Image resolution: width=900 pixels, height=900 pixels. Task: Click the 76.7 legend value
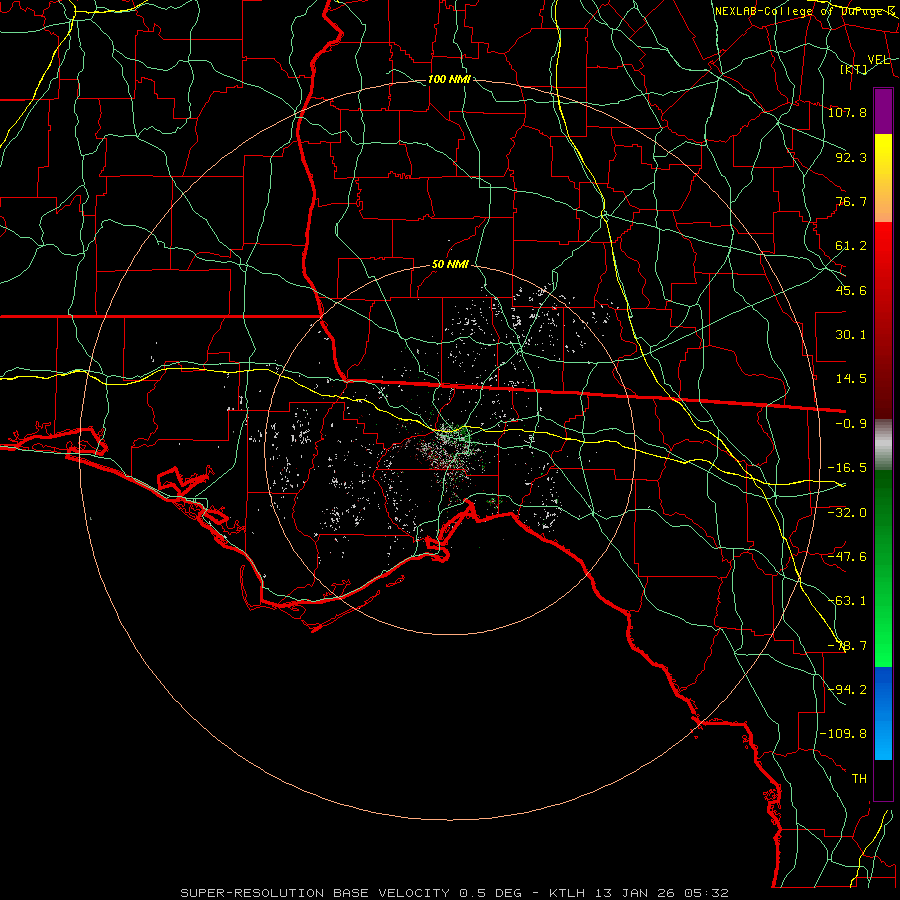pos(851,201)
